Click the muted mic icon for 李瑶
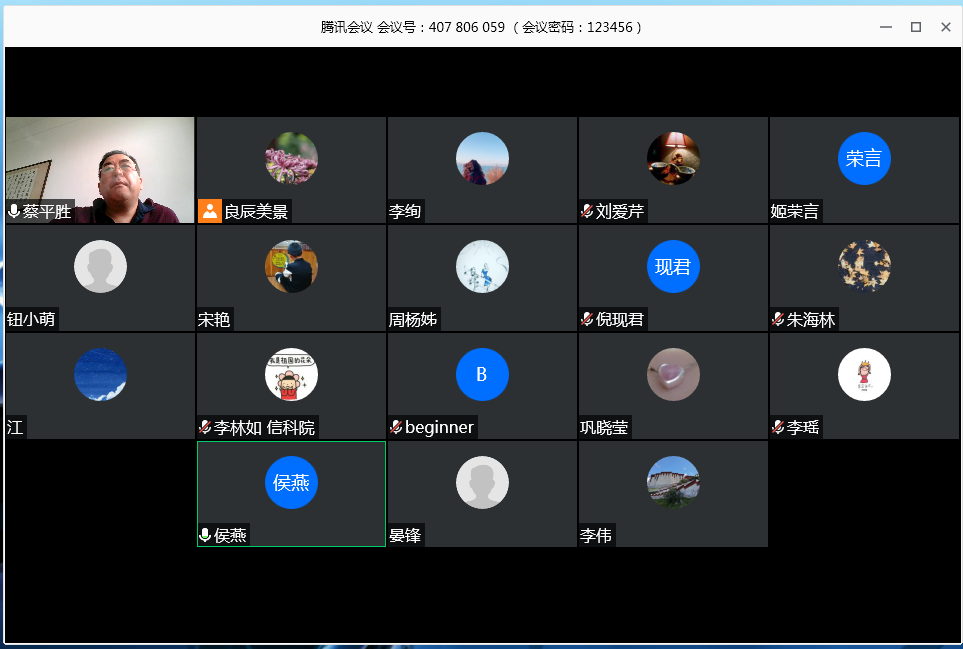Screen dimensions: 963x649 coord(778,427)
